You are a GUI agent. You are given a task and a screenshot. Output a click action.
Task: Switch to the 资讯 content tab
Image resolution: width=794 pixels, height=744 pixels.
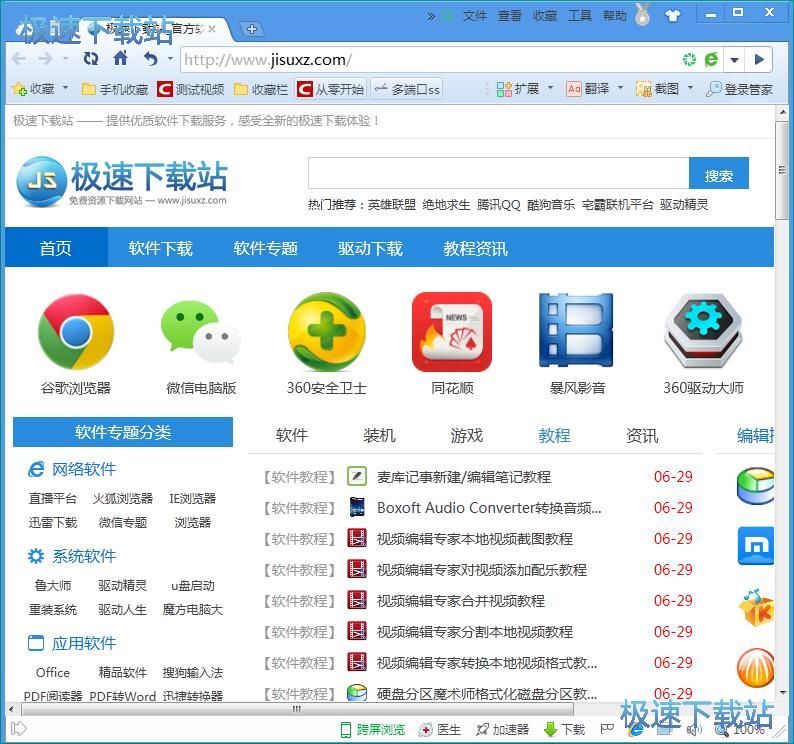pos(642,435)
